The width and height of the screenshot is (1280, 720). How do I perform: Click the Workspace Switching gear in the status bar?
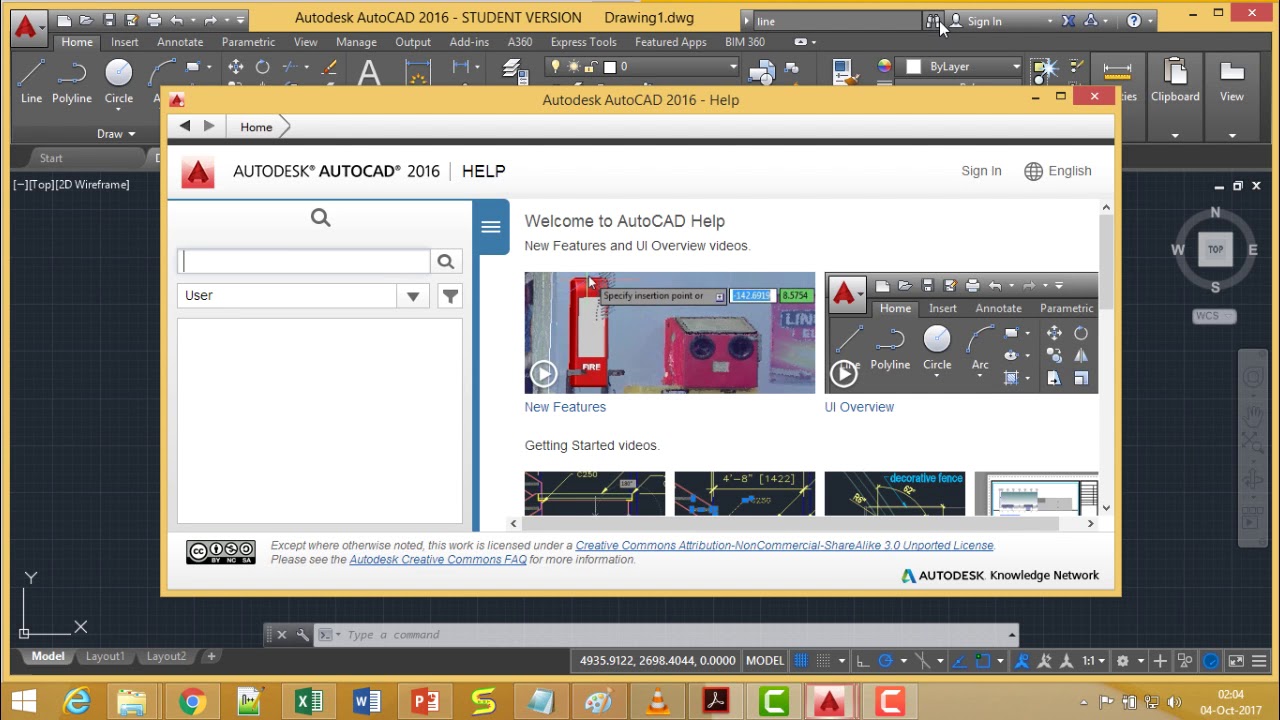pyautogui.click(x=1123, y=661)
